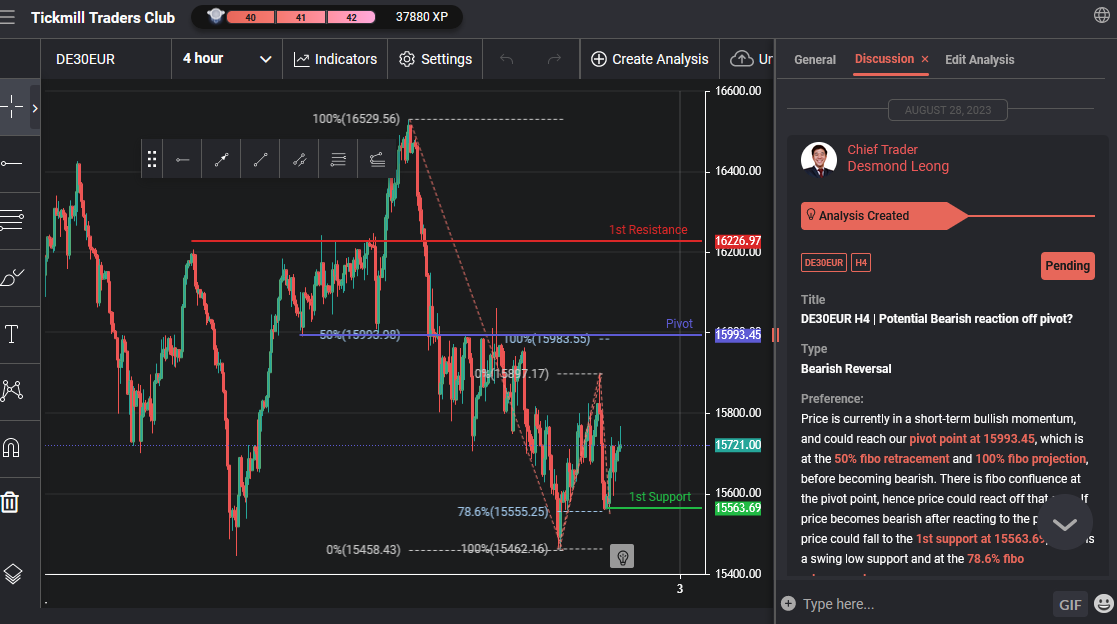Image resolution: width=1117 pixels, height=624 pixels.
Task: Select the horizontal ray line tool
Action: coord(12,164)
